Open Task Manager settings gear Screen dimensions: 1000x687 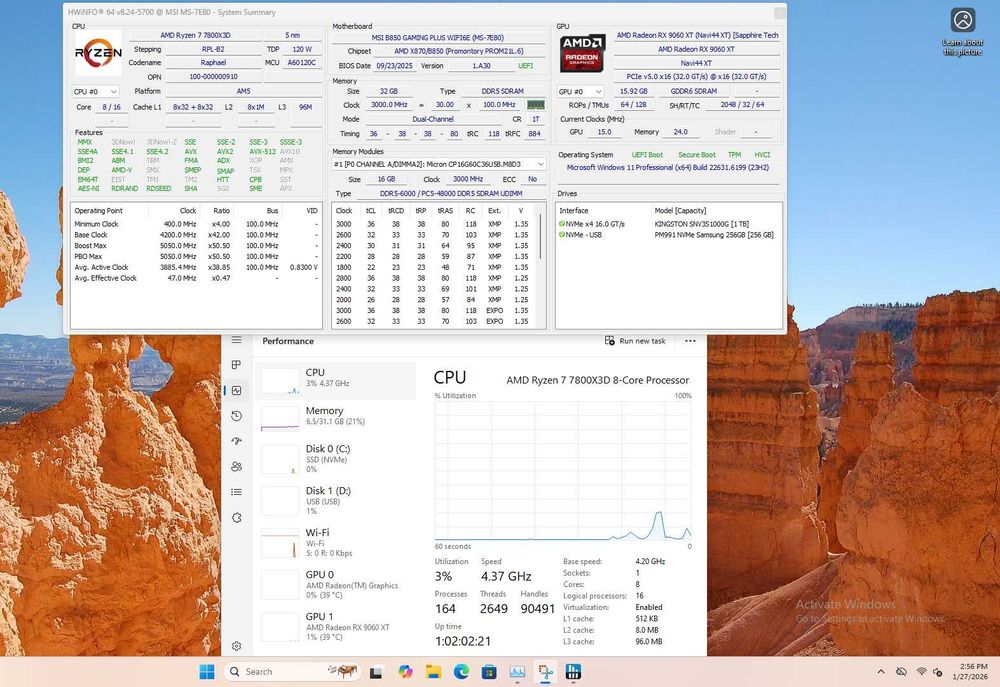pyautogui.click(x=237, y=646)
